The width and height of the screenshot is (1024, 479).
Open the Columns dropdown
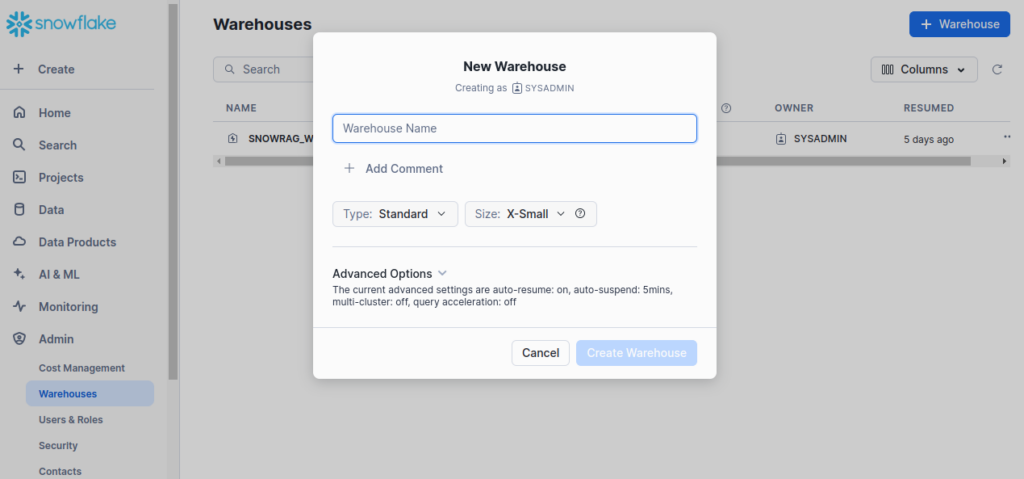tap(924, 70)
